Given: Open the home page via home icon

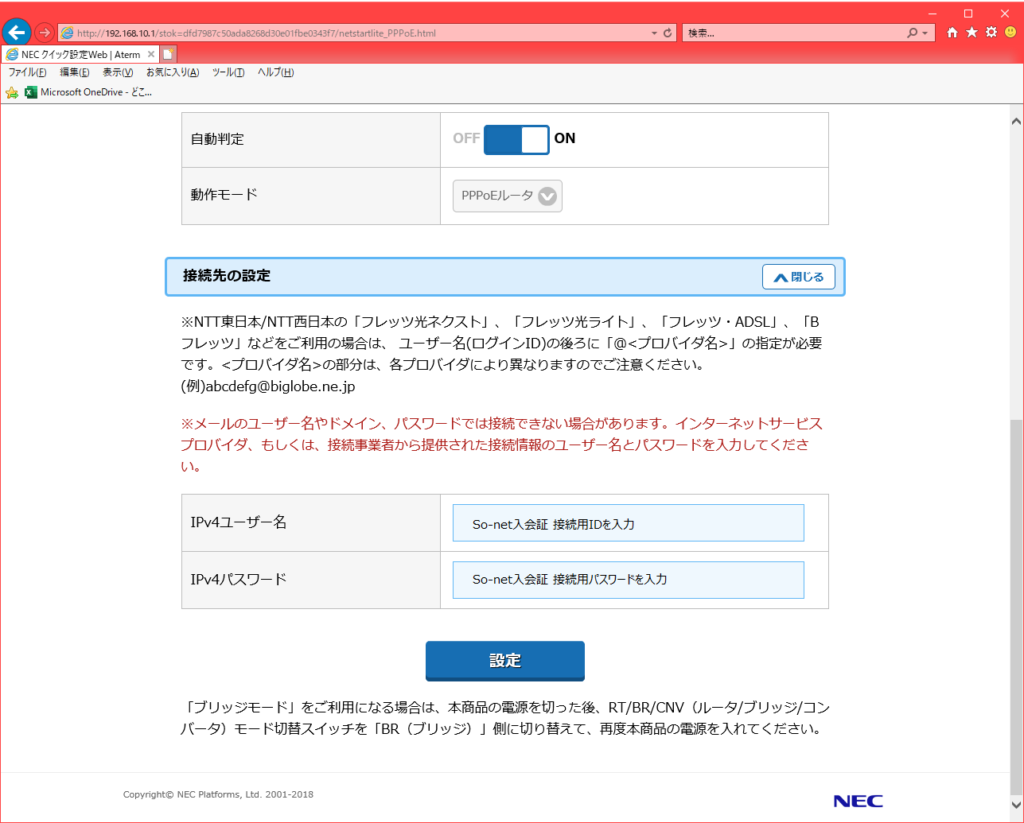Looking at the screenshot, I should [951, 31].
